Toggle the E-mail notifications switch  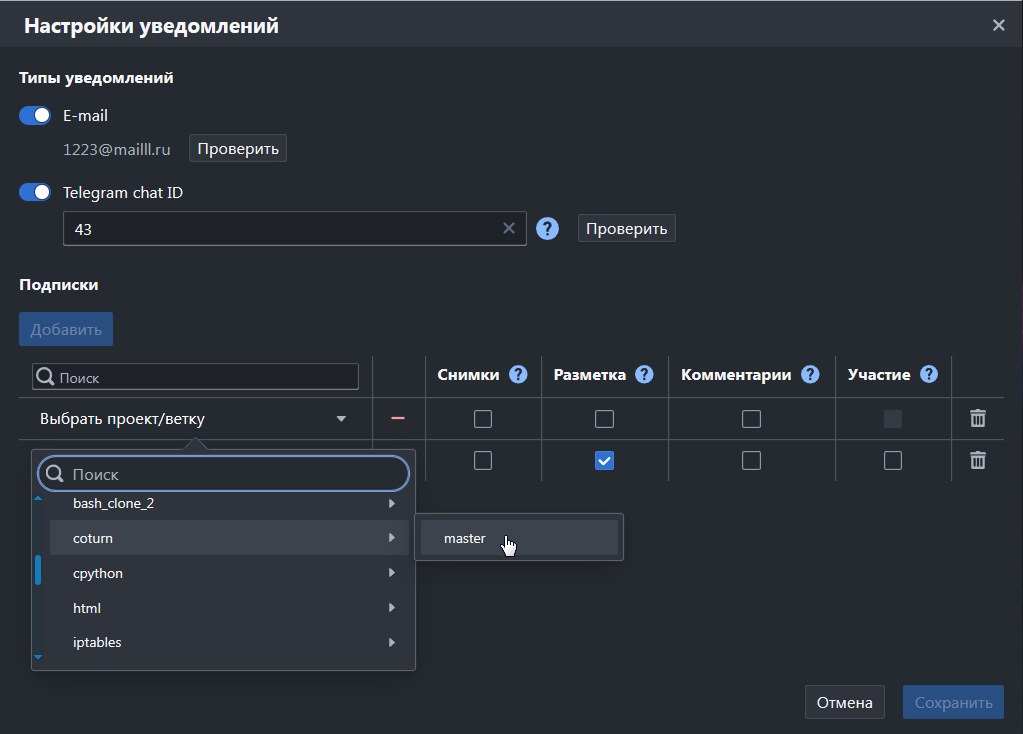point(35,115)
